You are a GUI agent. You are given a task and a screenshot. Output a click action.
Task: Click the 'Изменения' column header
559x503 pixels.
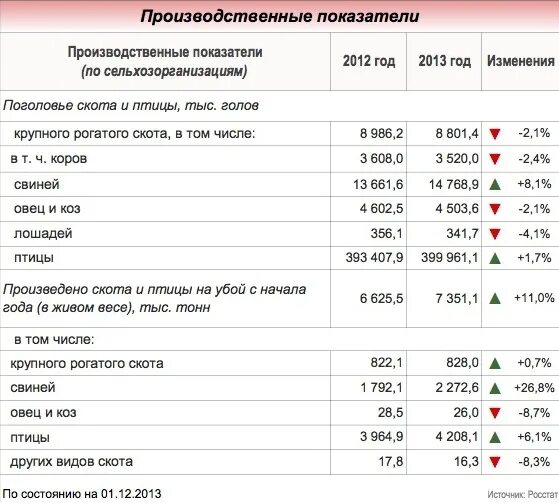521,61
